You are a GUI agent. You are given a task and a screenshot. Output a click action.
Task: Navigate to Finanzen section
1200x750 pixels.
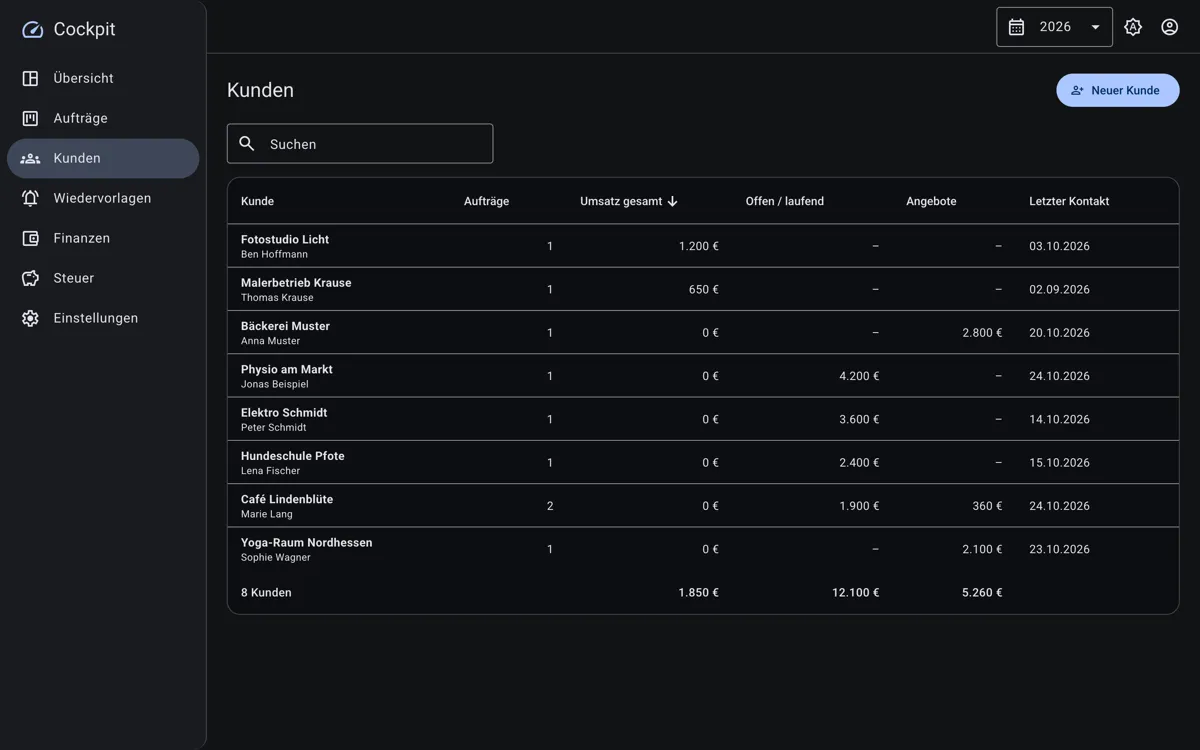(x=103, y=238)
